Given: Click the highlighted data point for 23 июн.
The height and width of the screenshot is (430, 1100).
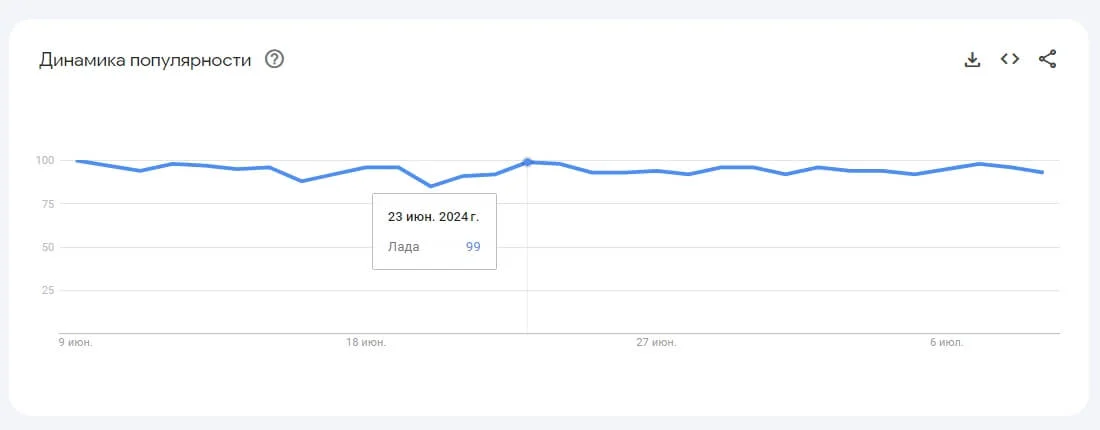Looking at the screenshot, I should [527, 162].
